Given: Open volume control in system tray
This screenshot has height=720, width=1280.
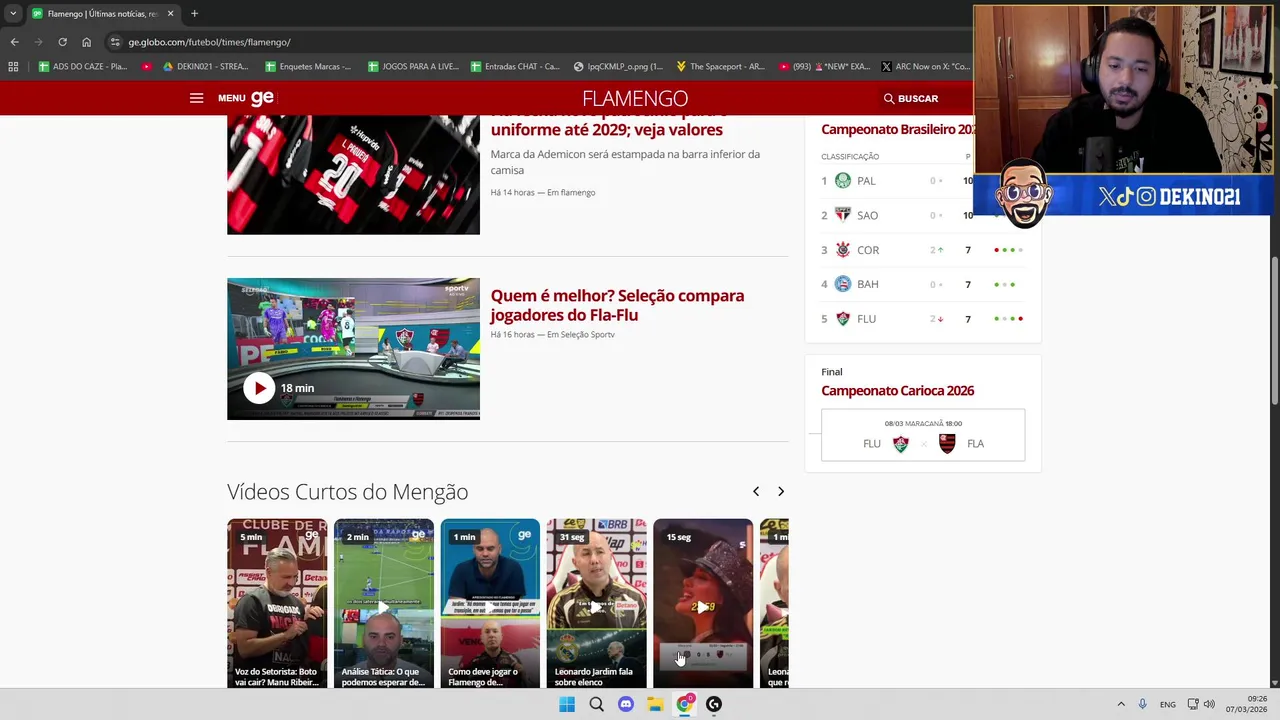Looking at the screenshot, I should (1209, 704).
